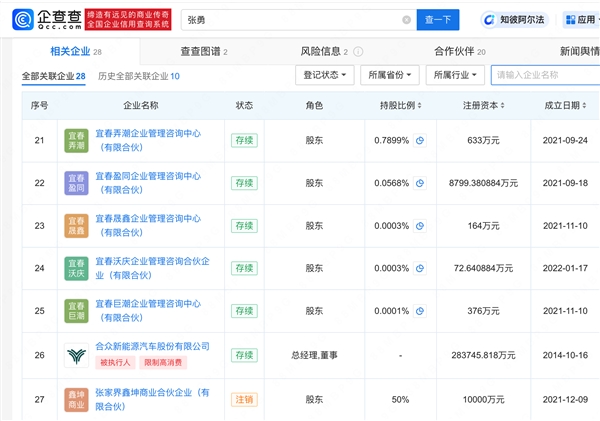Switch to 新闻舆情 tab
The width and height of the screenshot is (600, 421).
tap(579, 52)
